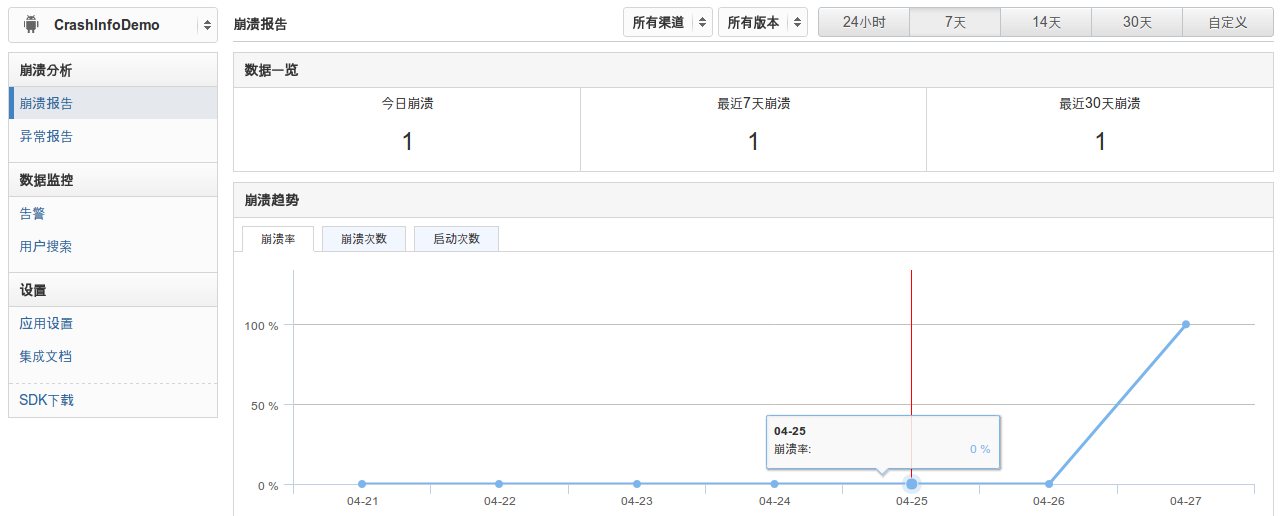Viewport: 1282px width, 516px height.
Task: Click the 数据一览 panel header
Action: tap(753, 70)
